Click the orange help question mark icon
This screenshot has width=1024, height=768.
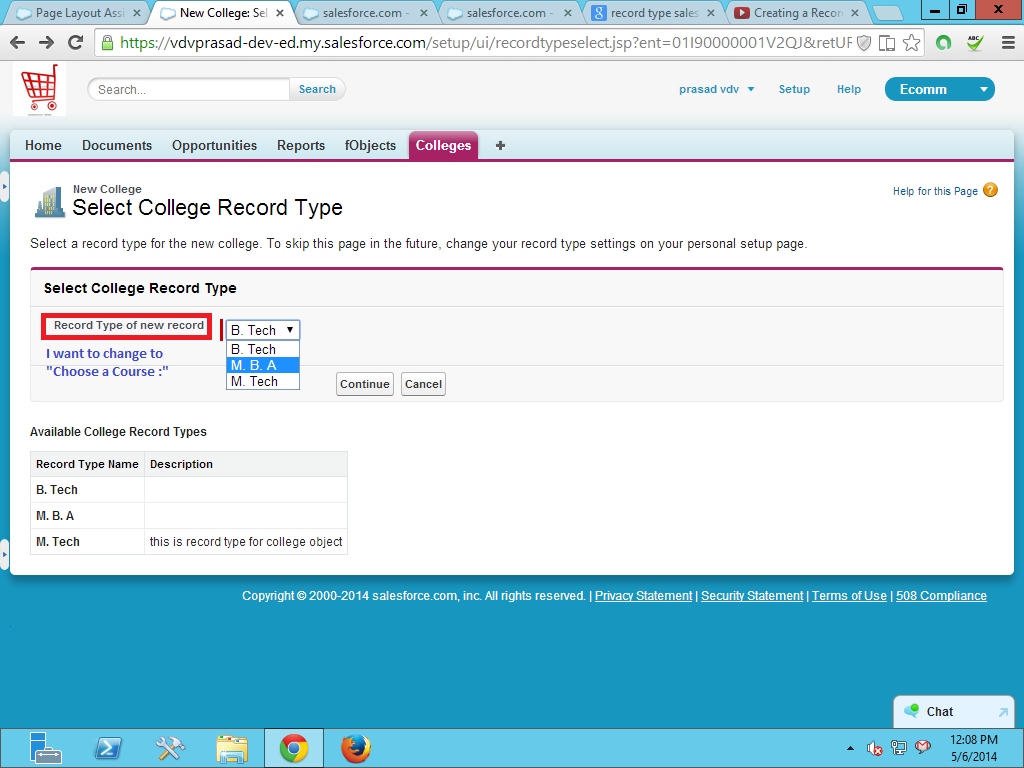click(x=990, y=190)
